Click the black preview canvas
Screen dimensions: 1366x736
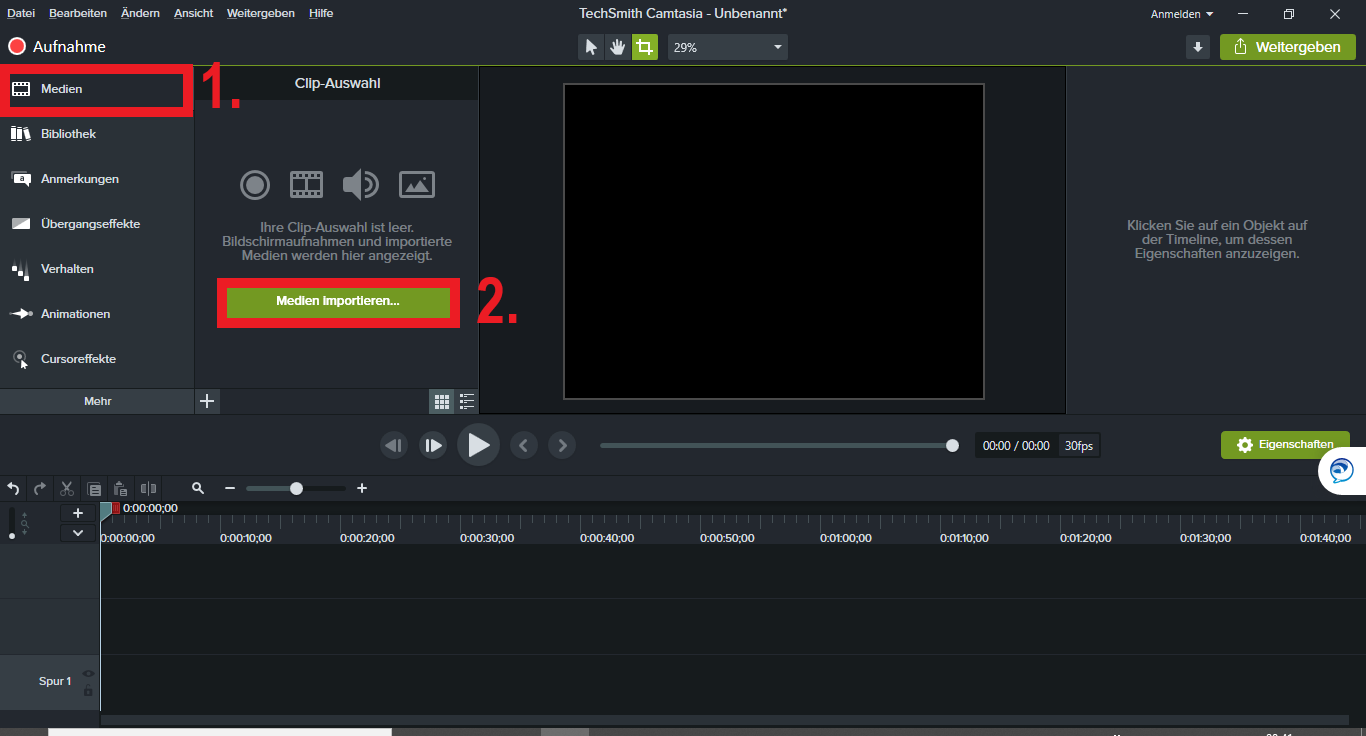coord(774,241)
